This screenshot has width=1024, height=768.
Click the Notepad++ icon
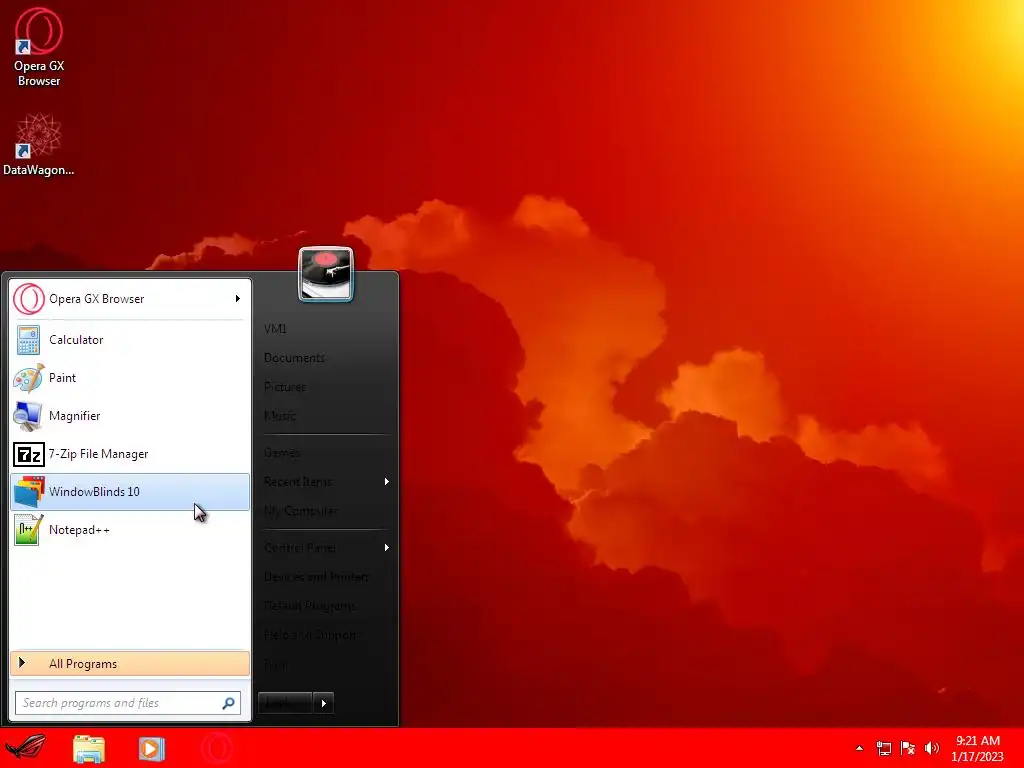(x=28, y=530)
